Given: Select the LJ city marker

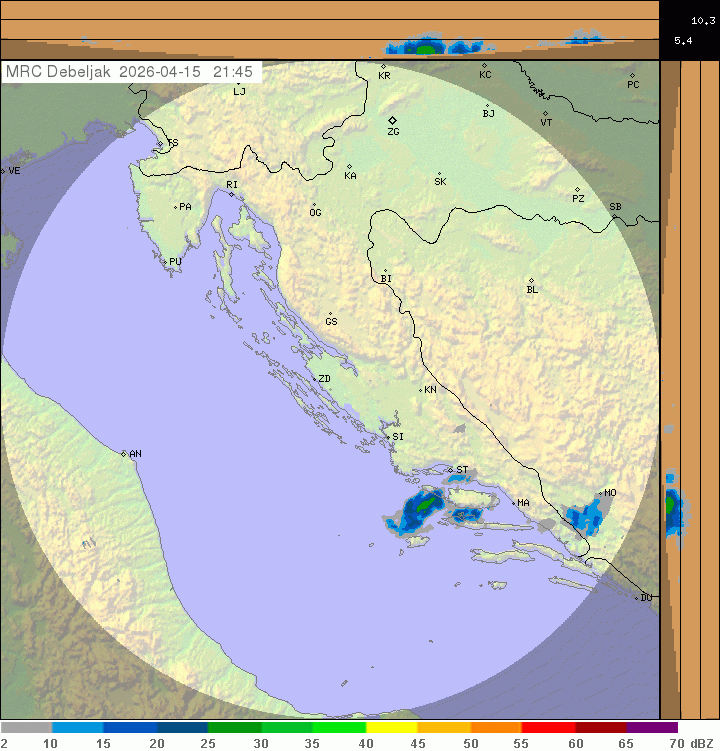Looking at the screenshot, I should click(x=238, y=86).
